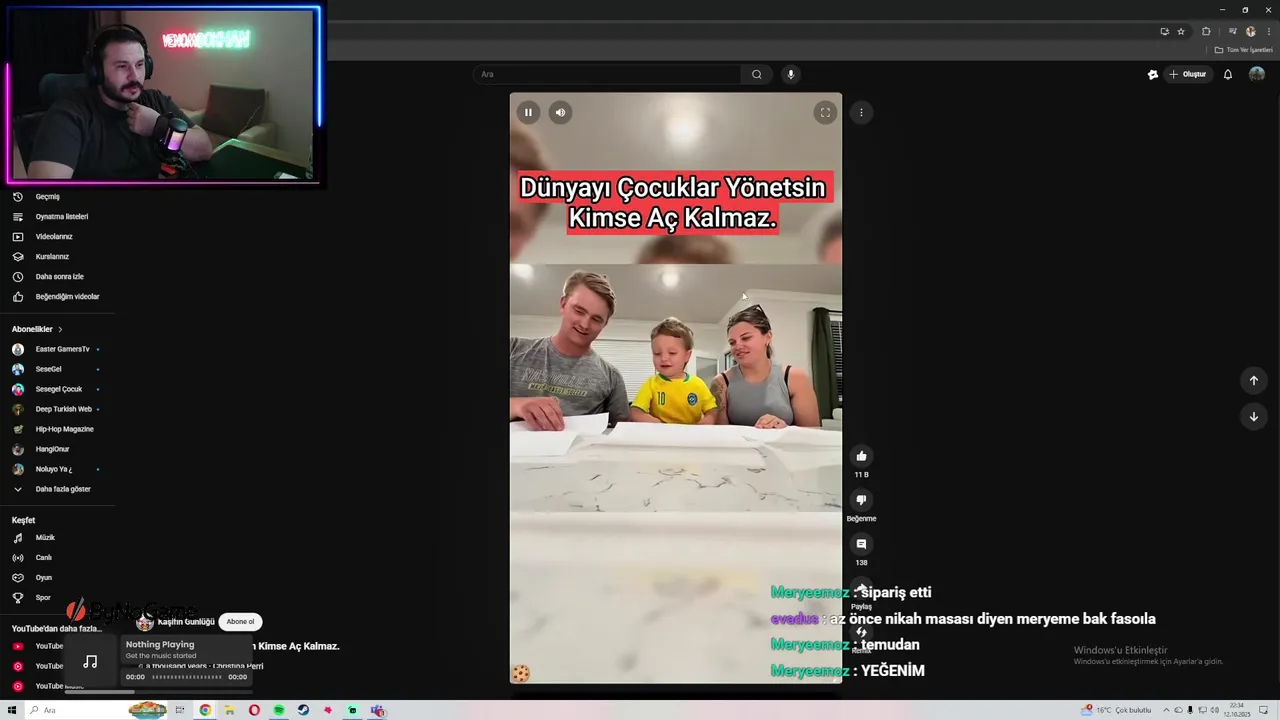Image resolution: width=1280 pixels, height=720 pixels.
Task: Open YouTube notifications bell
Action: coord(1228,74)
